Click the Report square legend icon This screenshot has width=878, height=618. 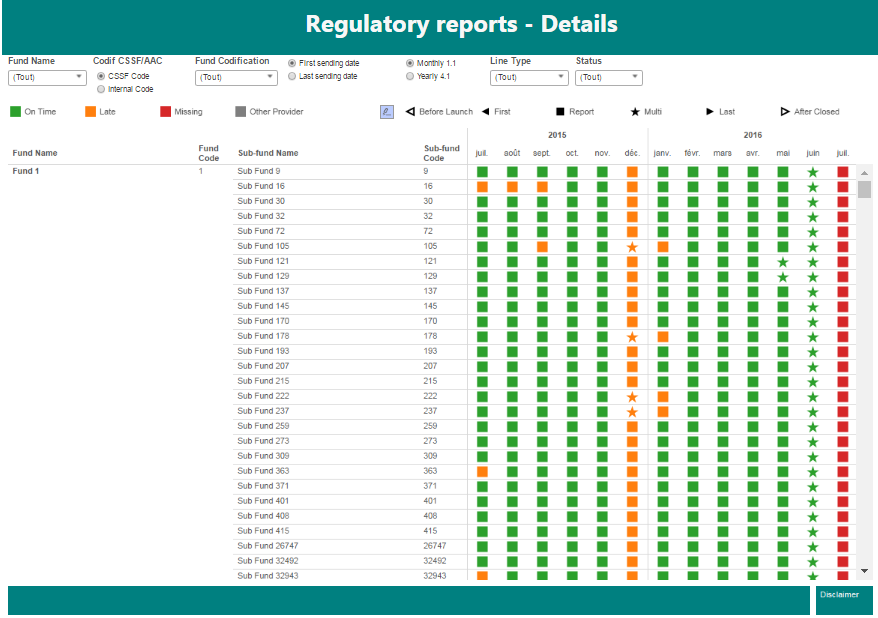(560, 112)
